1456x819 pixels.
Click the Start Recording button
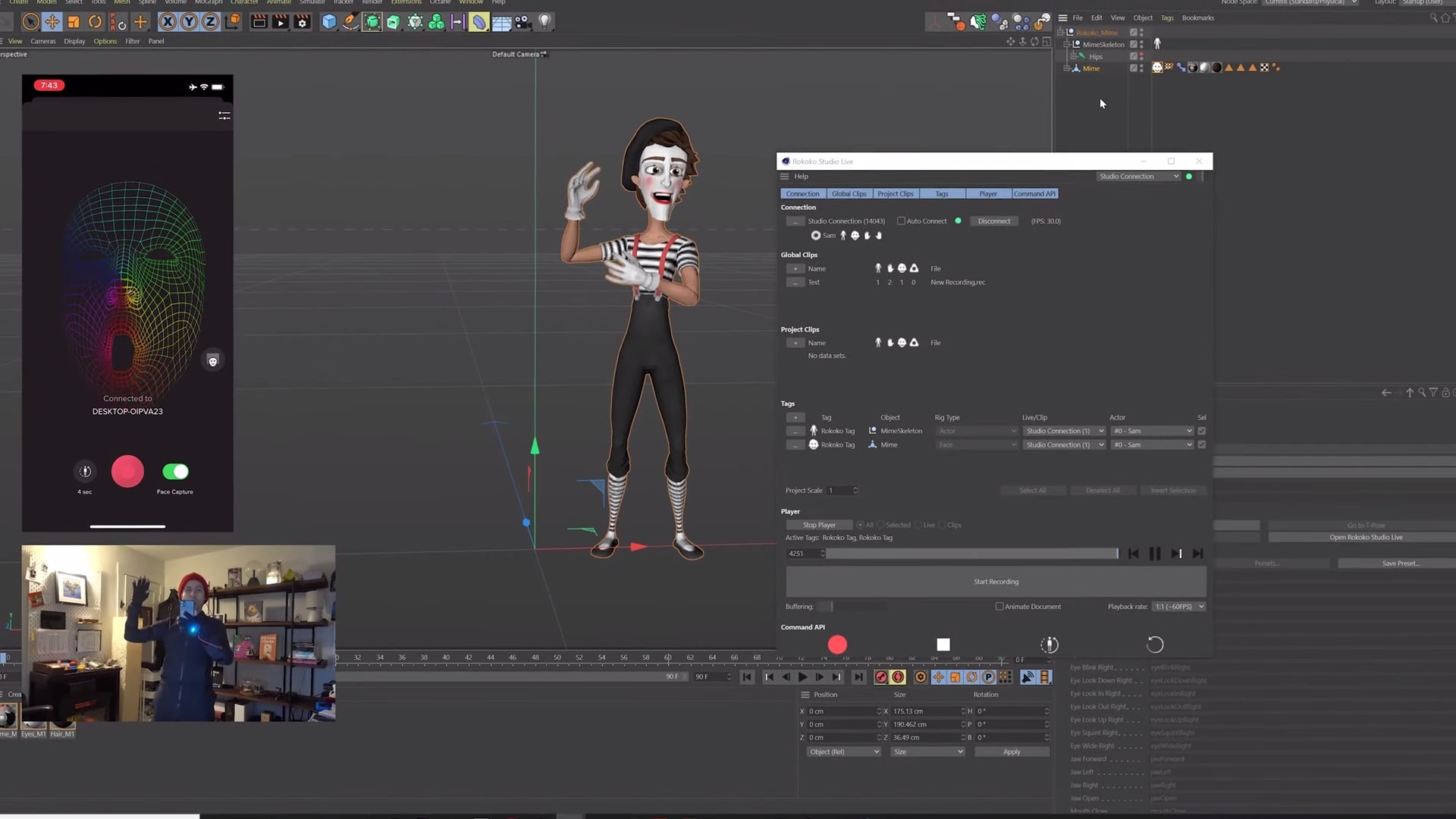[x=996, y=581]
